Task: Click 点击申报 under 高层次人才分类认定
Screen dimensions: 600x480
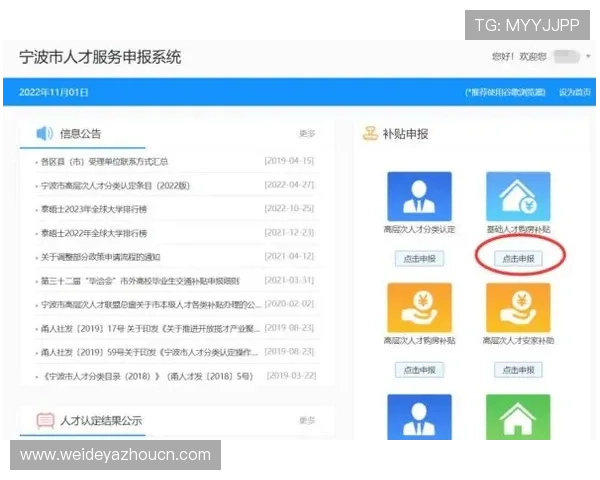Action: pos(419,259)
